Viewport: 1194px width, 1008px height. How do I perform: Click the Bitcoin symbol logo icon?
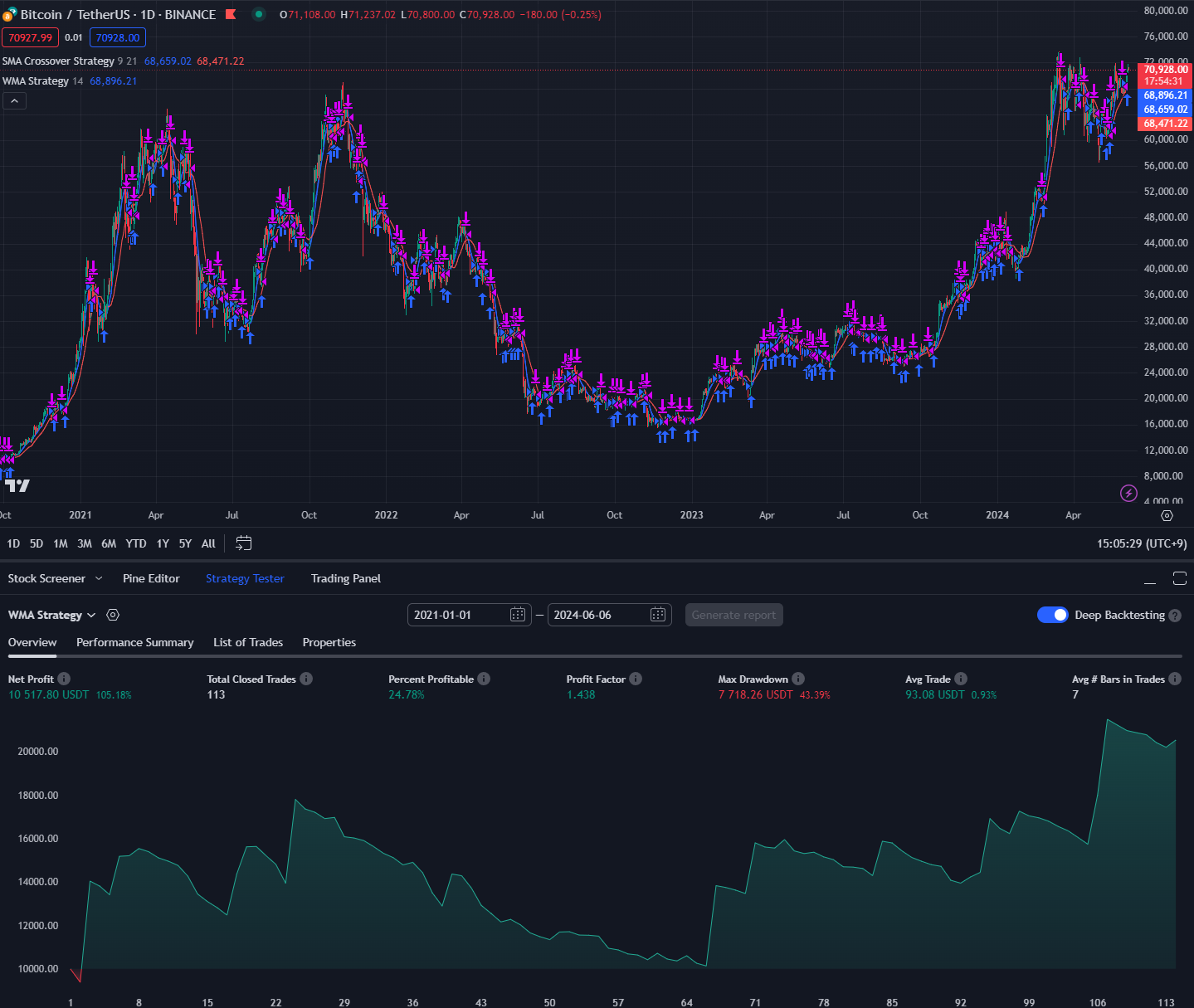(8, 15)
